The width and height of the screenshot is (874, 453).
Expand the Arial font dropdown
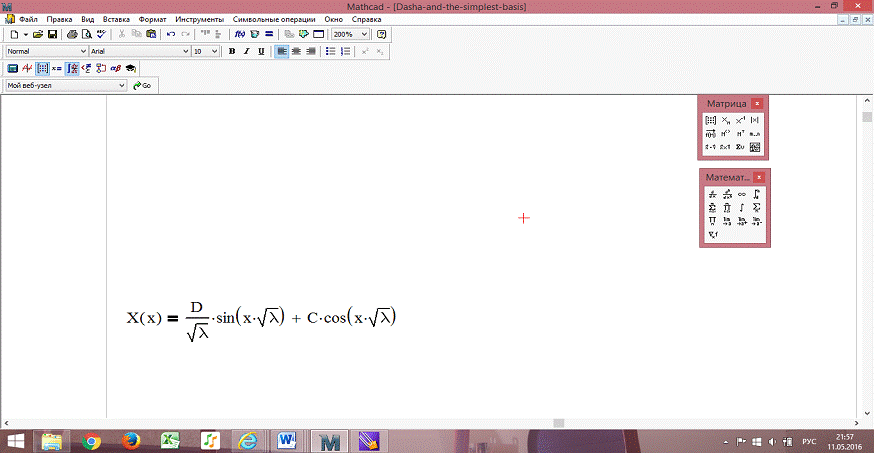185,51
